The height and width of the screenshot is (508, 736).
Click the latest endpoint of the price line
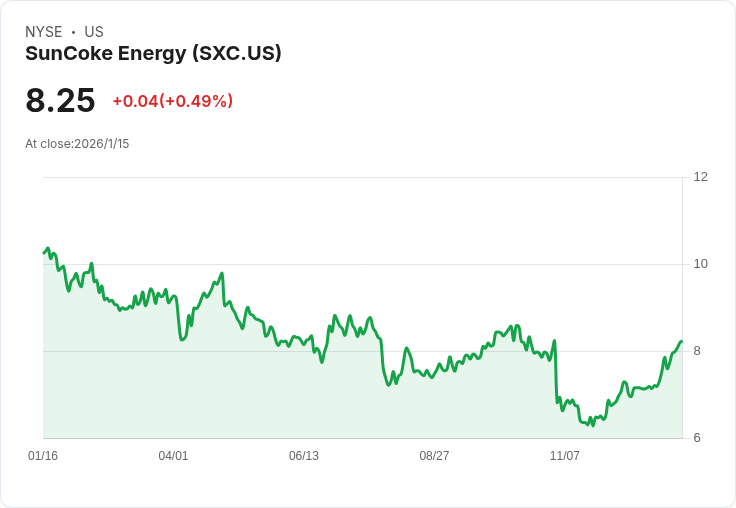point(681,342)
